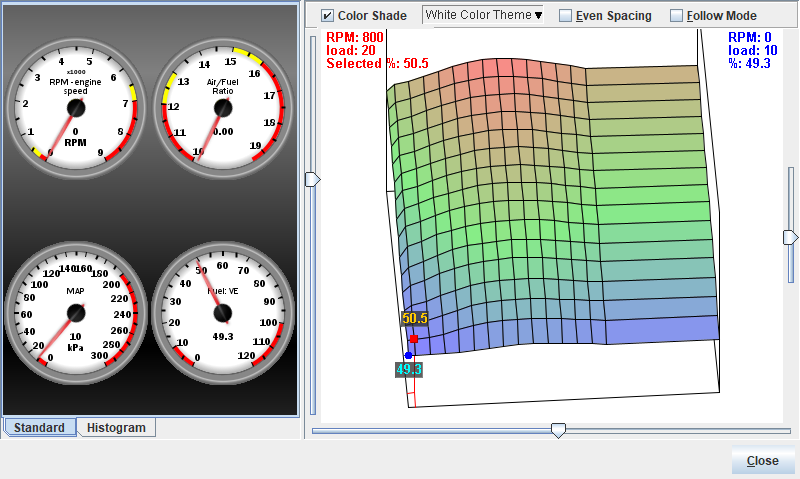The image size is (800, 479).
Task: Click the right vertical slider handle
Action: [x=790, y=237]
